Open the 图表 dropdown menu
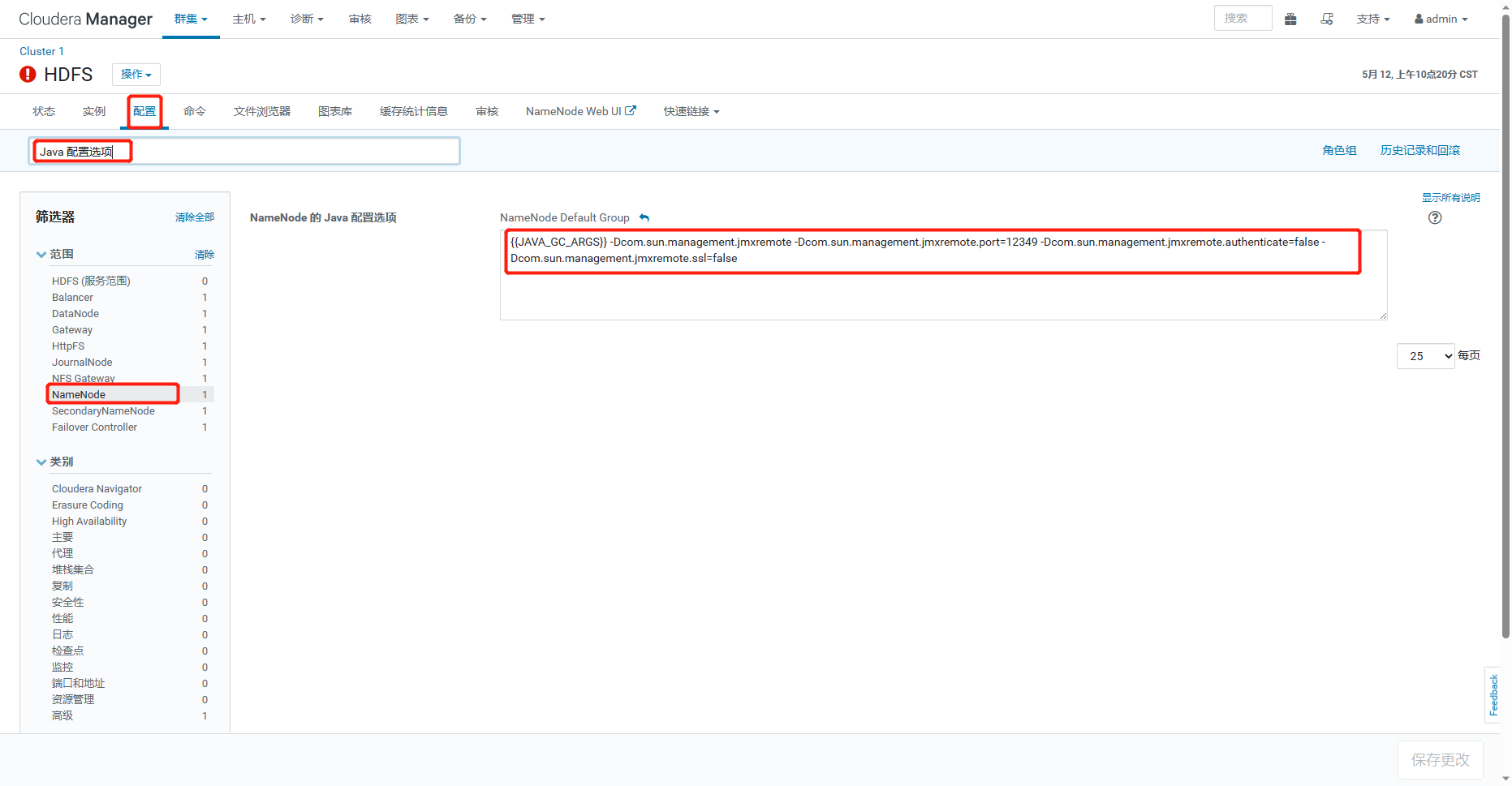The height and width of the screenshot is (786, 1512). pyautogui.click(x=412, y=19)
